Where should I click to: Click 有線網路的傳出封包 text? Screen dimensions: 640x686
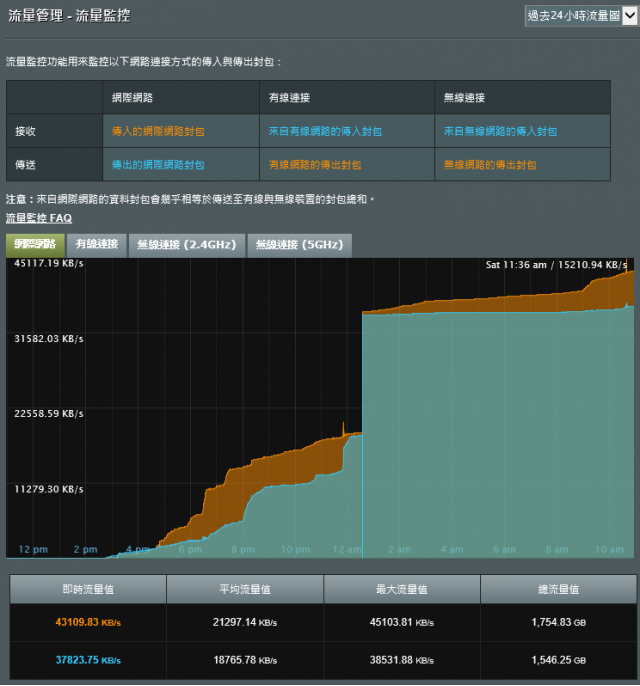315,165
